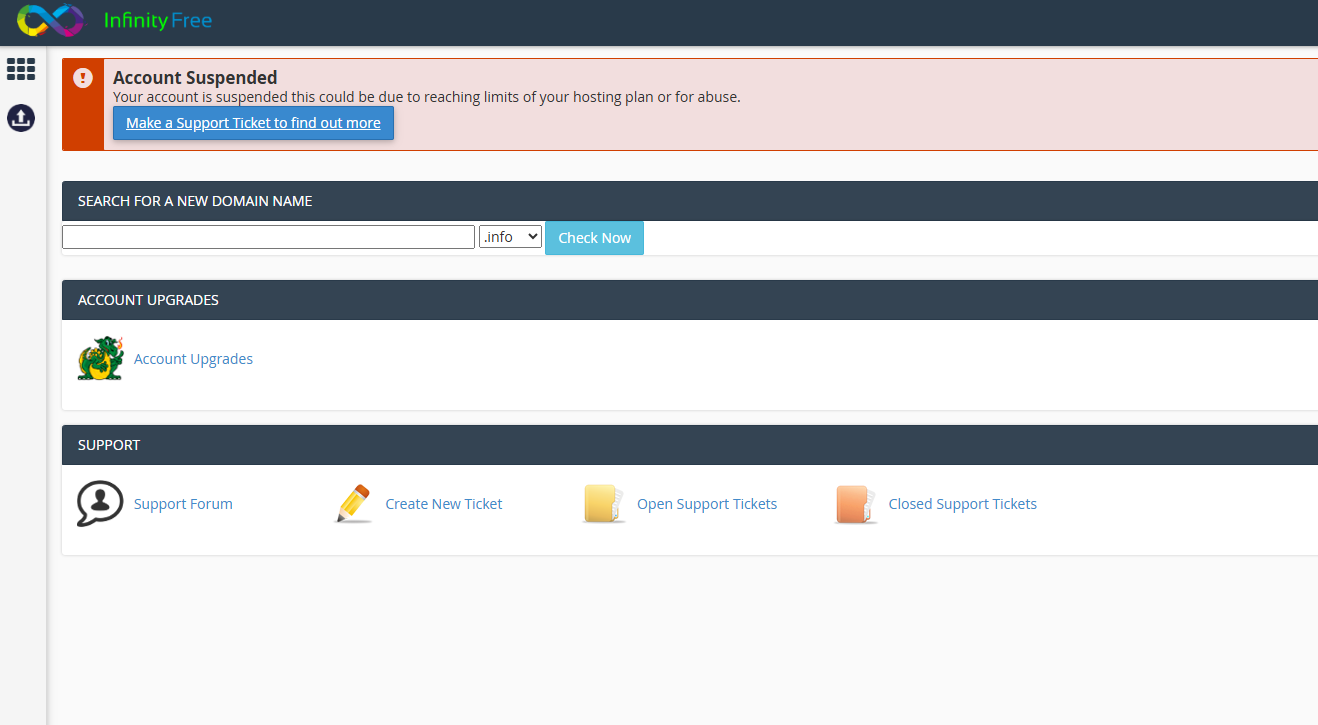Screen dimensions: 1318x725
Task: Click the upload icon in left sidebar
Action: coord(21,118)
